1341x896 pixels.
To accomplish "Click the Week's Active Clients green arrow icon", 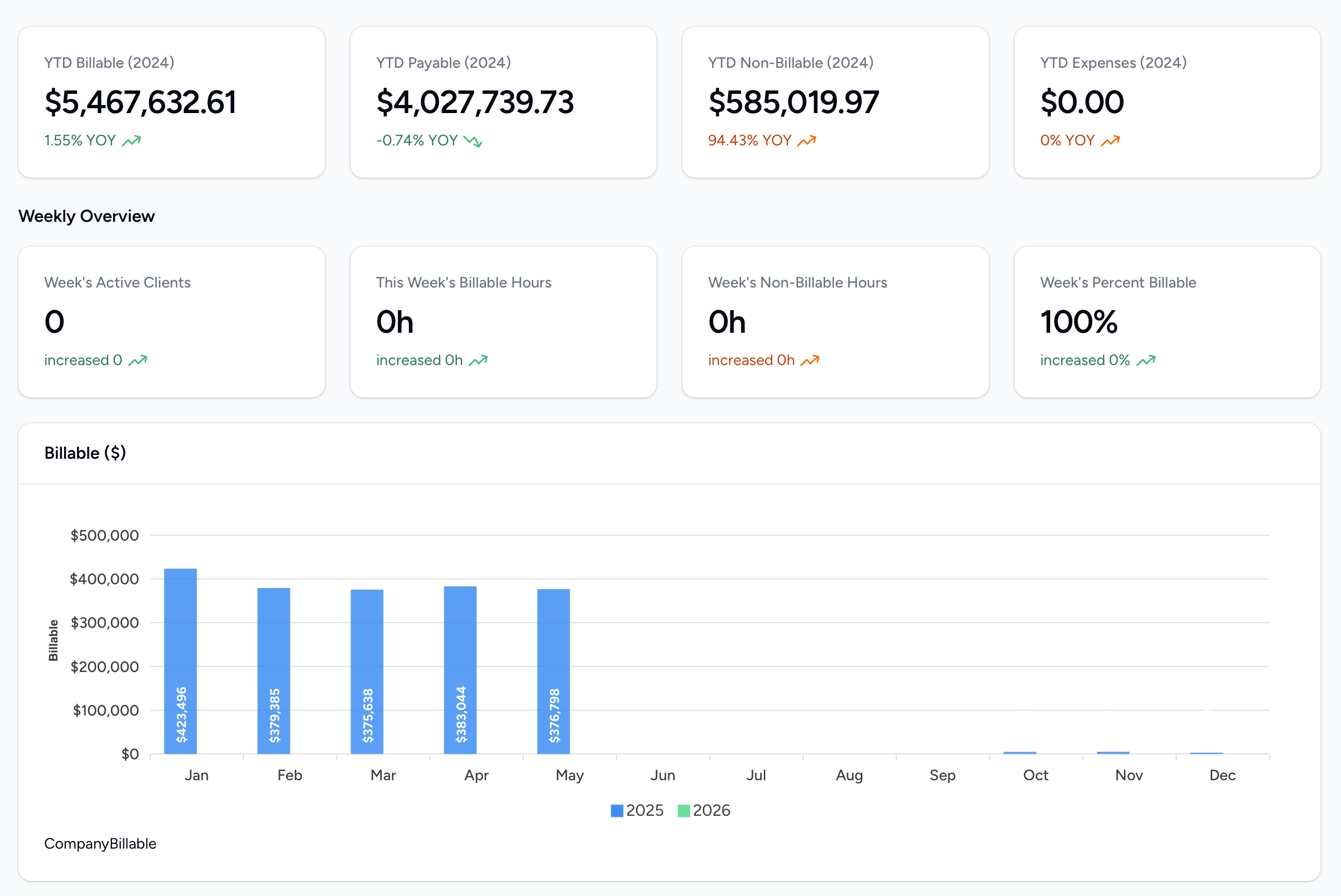I will point(138,360).
